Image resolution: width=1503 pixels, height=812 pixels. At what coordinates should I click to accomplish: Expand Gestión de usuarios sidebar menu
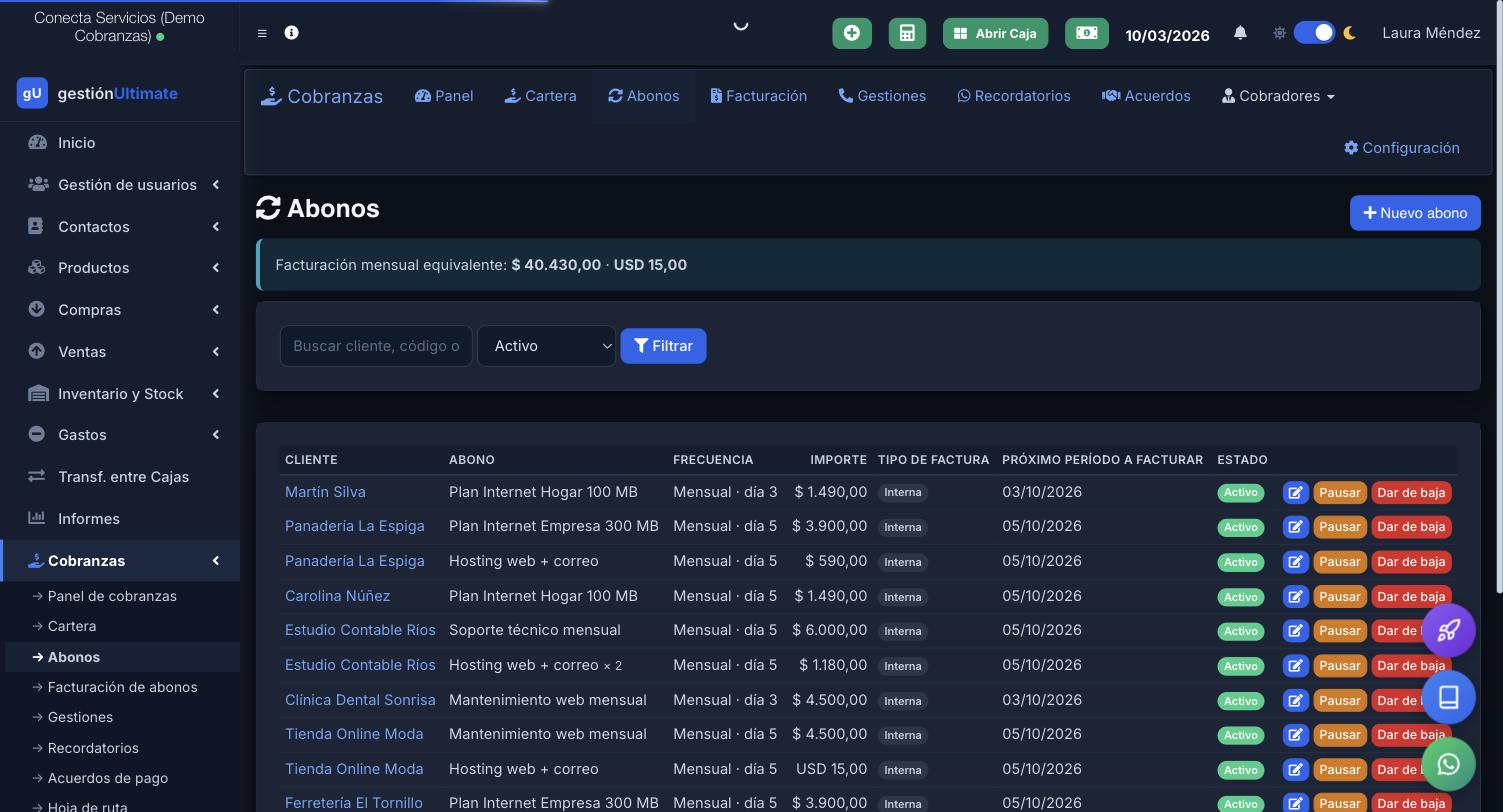tap(120, 185)
